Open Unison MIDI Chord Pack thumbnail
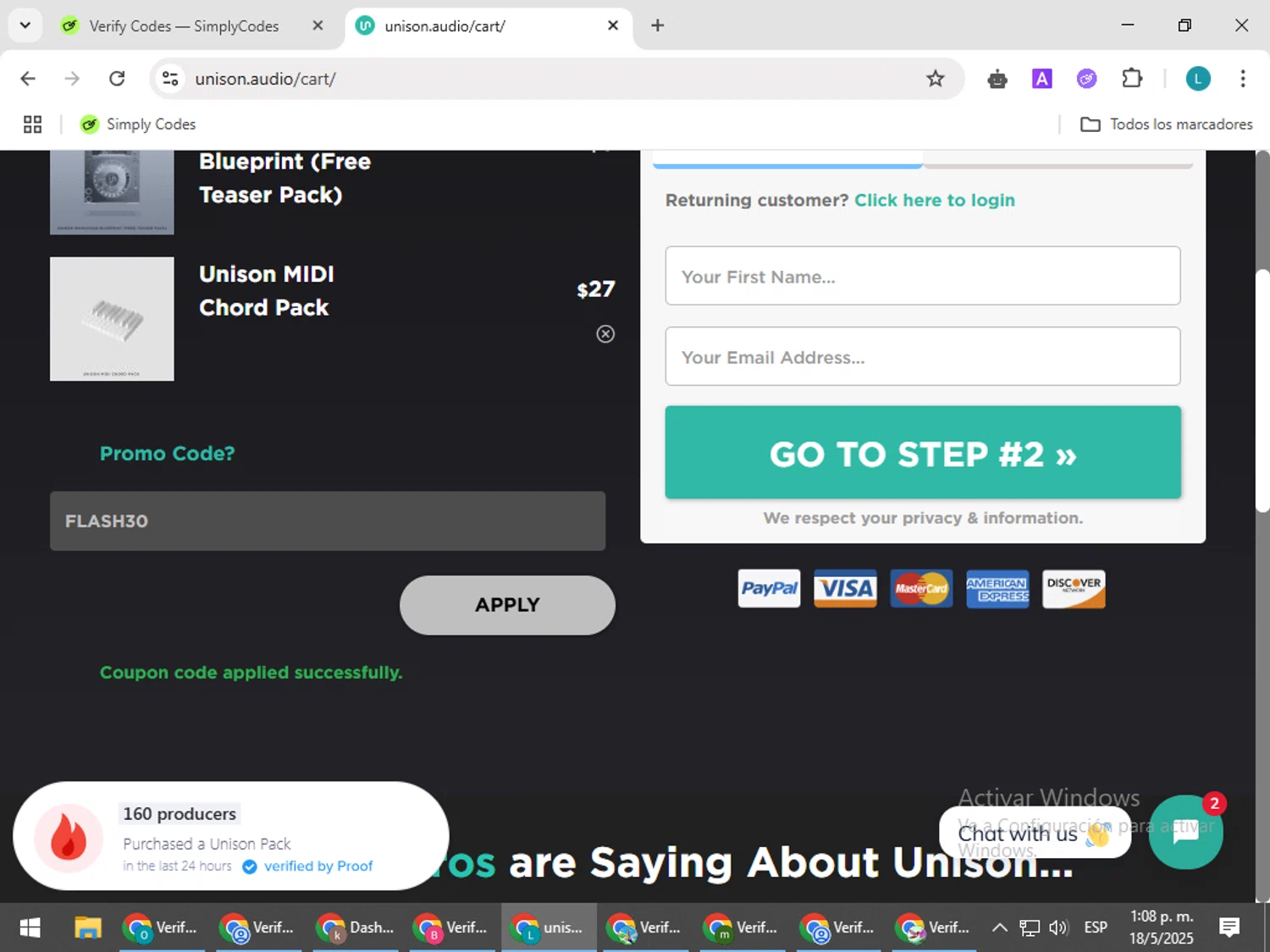This screenshot has width=1270, height=952. (112, 319)
